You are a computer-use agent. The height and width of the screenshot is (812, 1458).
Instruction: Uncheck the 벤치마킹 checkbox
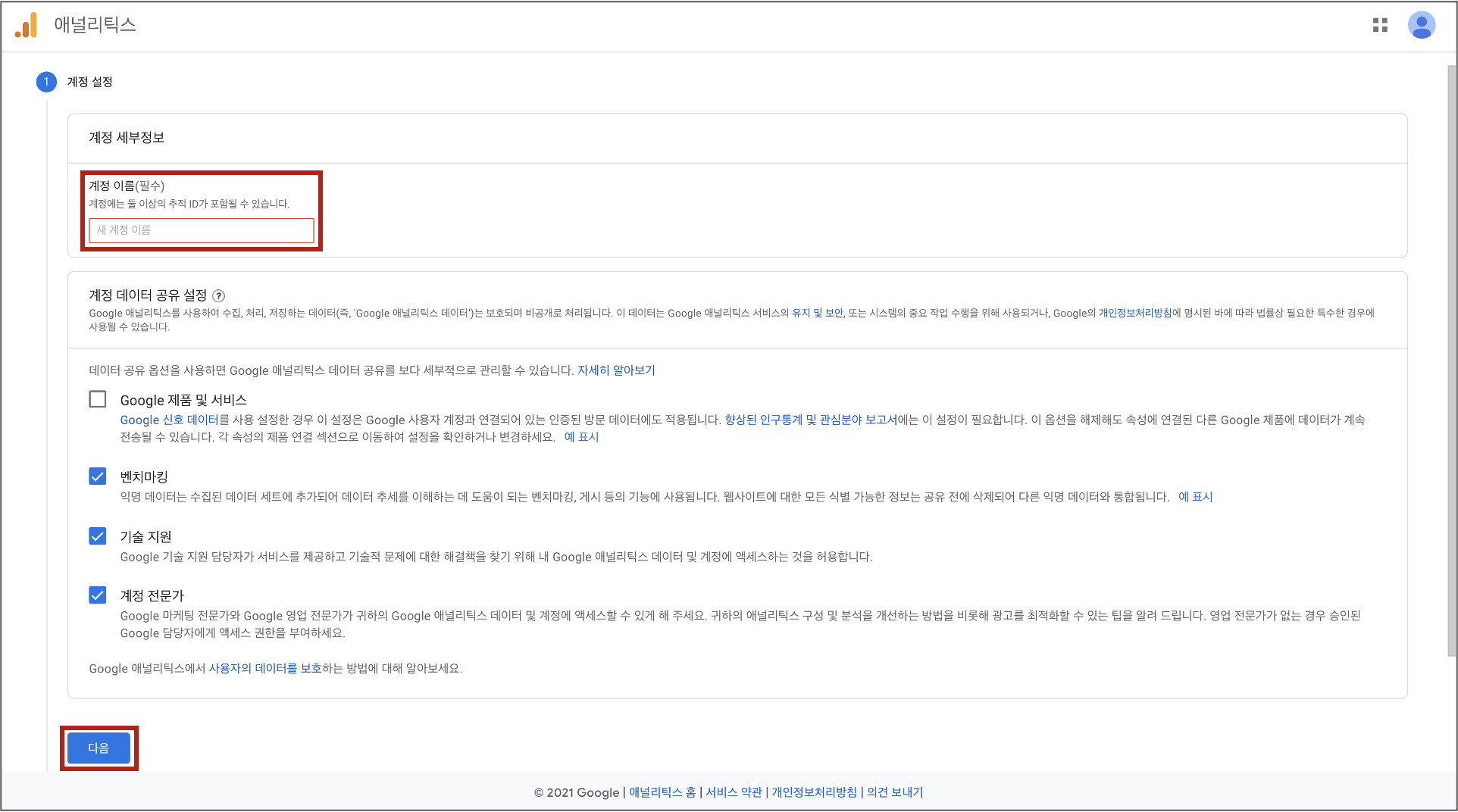coord(98,476)
